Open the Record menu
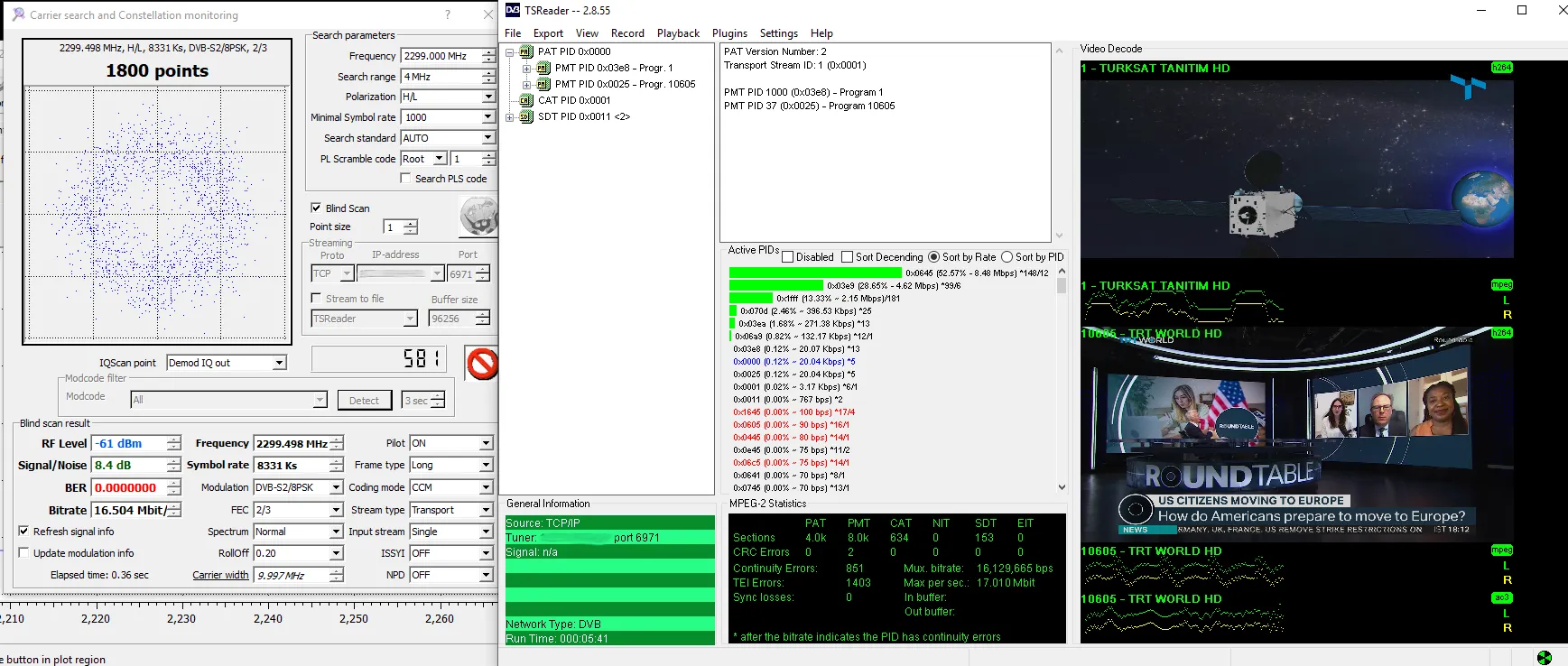The image size is (1568, 666). coord(626,33)
